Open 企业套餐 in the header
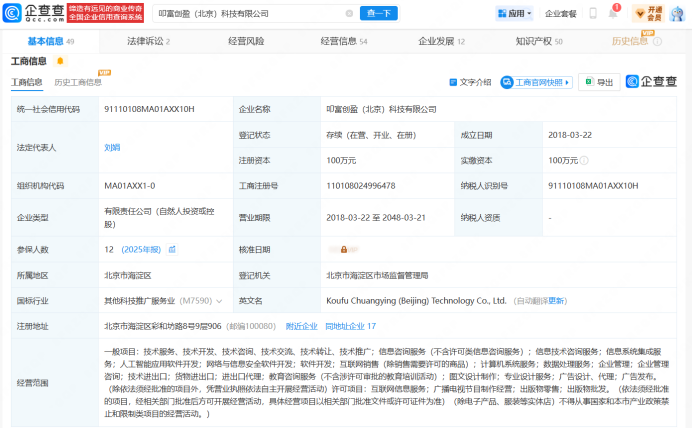Viewport: 692px width, 428px height. coord(560,14)
